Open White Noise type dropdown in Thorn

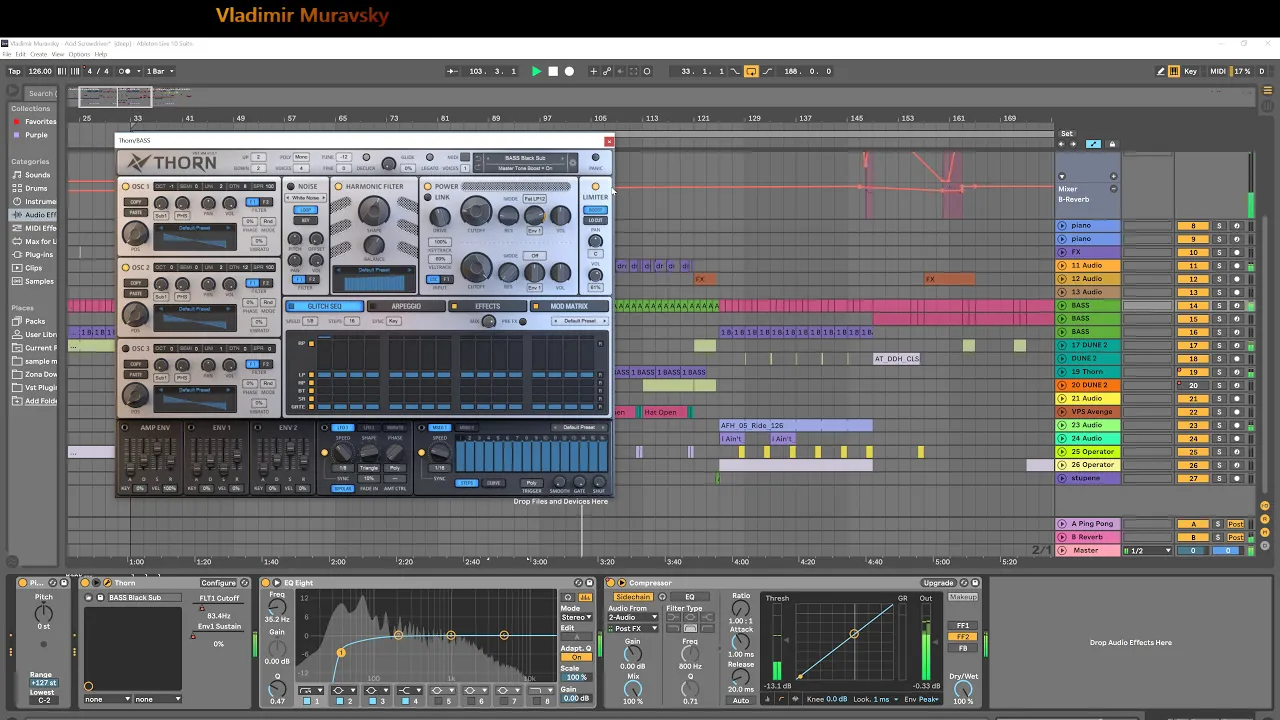(305, 198)
